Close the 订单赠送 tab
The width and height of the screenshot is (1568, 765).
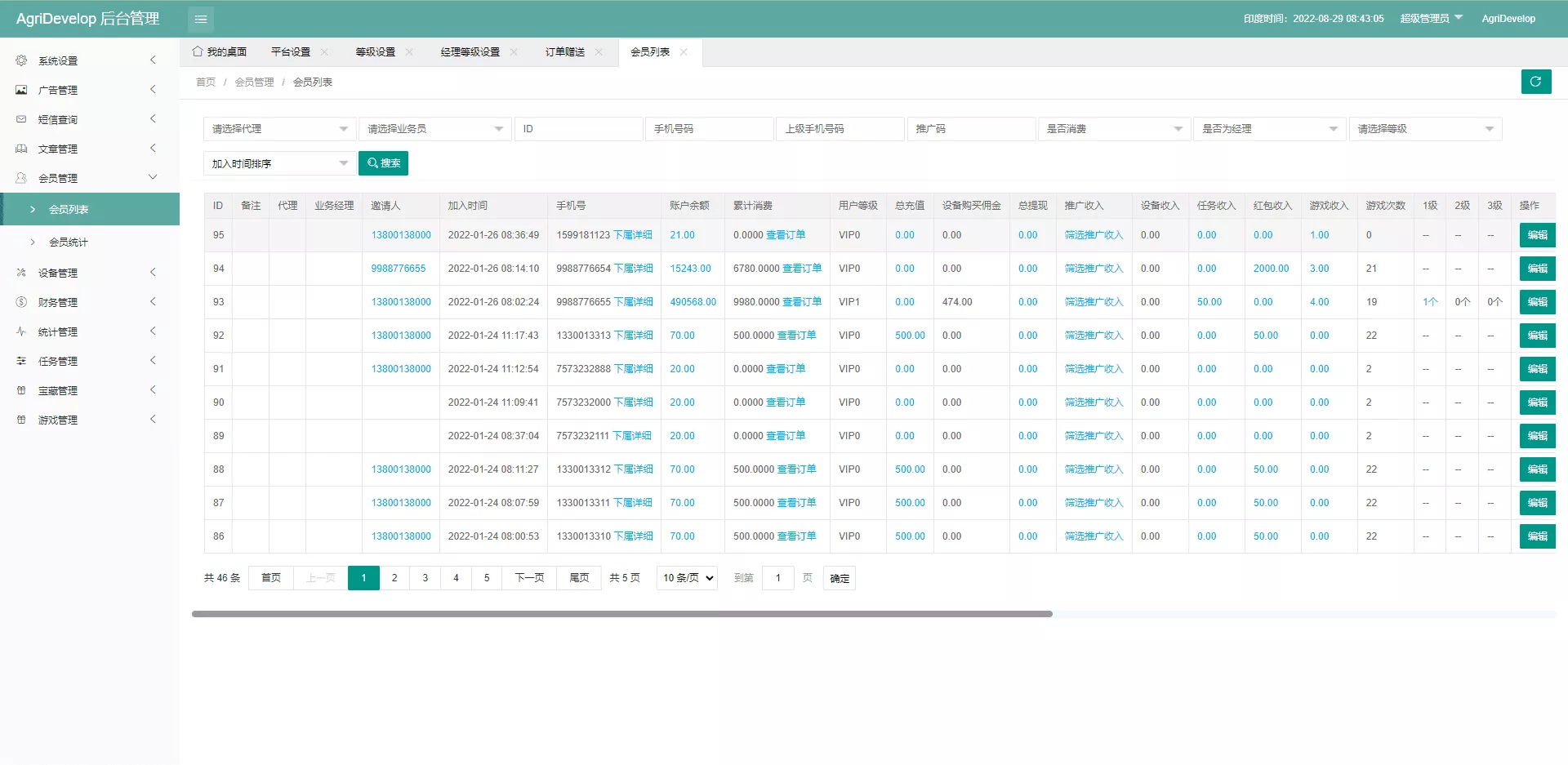pos(599,52)
